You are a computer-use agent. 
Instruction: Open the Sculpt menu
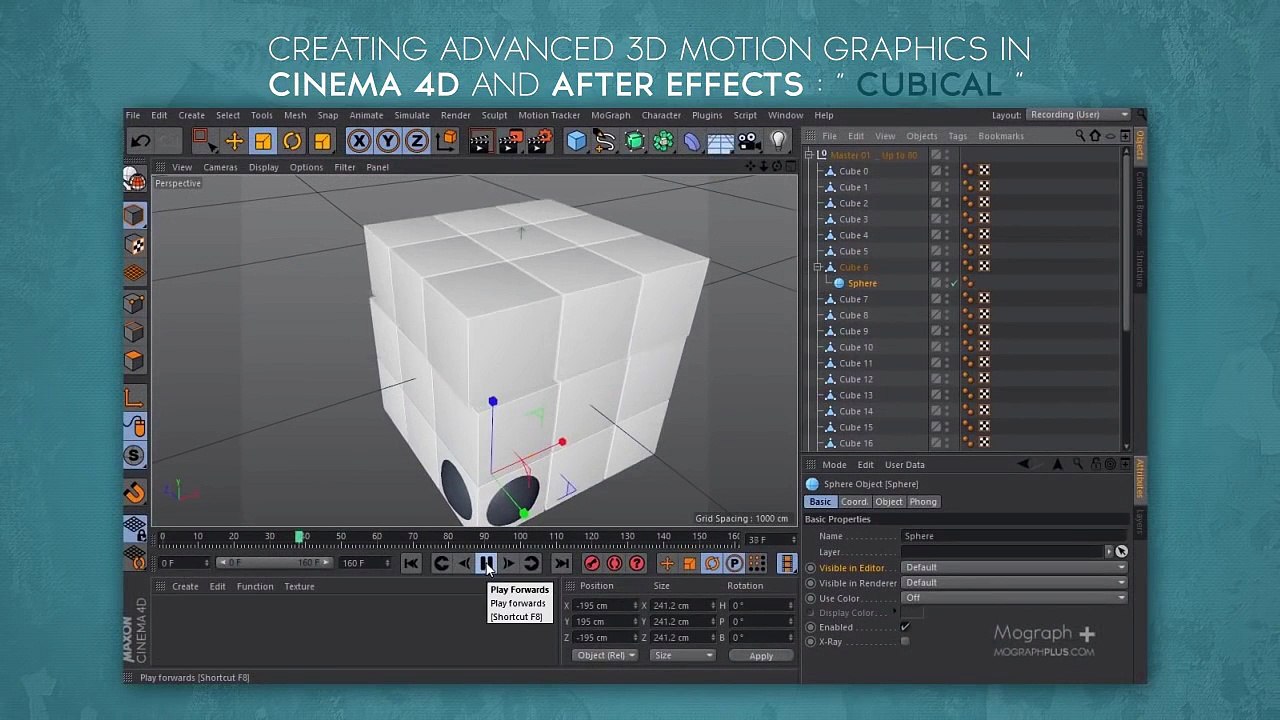pos(494,115)
